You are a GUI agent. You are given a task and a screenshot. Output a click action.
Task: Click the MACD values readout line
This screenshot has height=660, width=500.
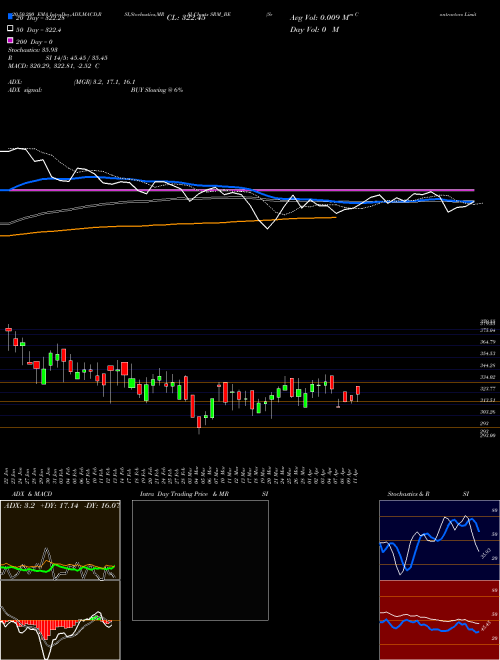coord(54,66)
